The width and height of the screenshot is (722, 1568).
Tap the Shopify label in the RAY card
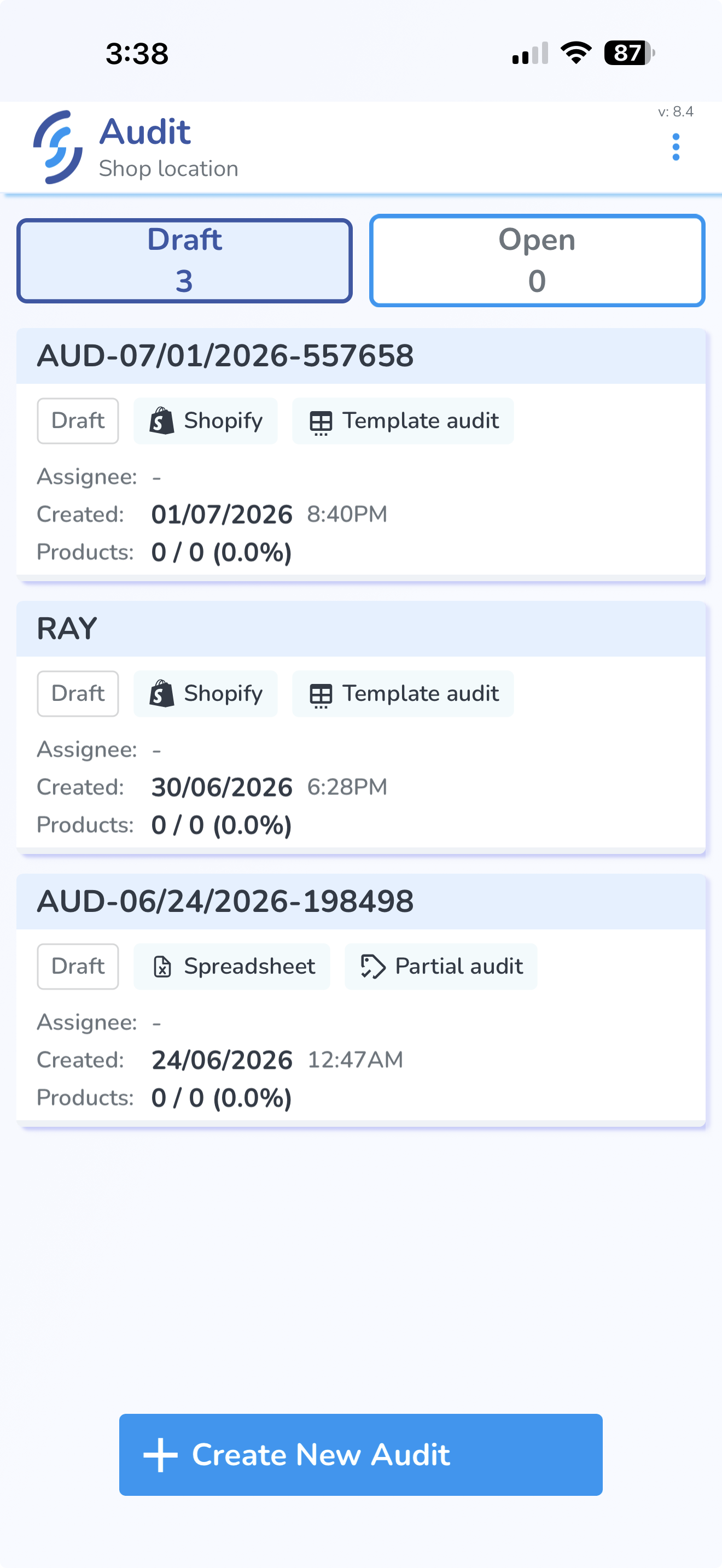point(223,693)
